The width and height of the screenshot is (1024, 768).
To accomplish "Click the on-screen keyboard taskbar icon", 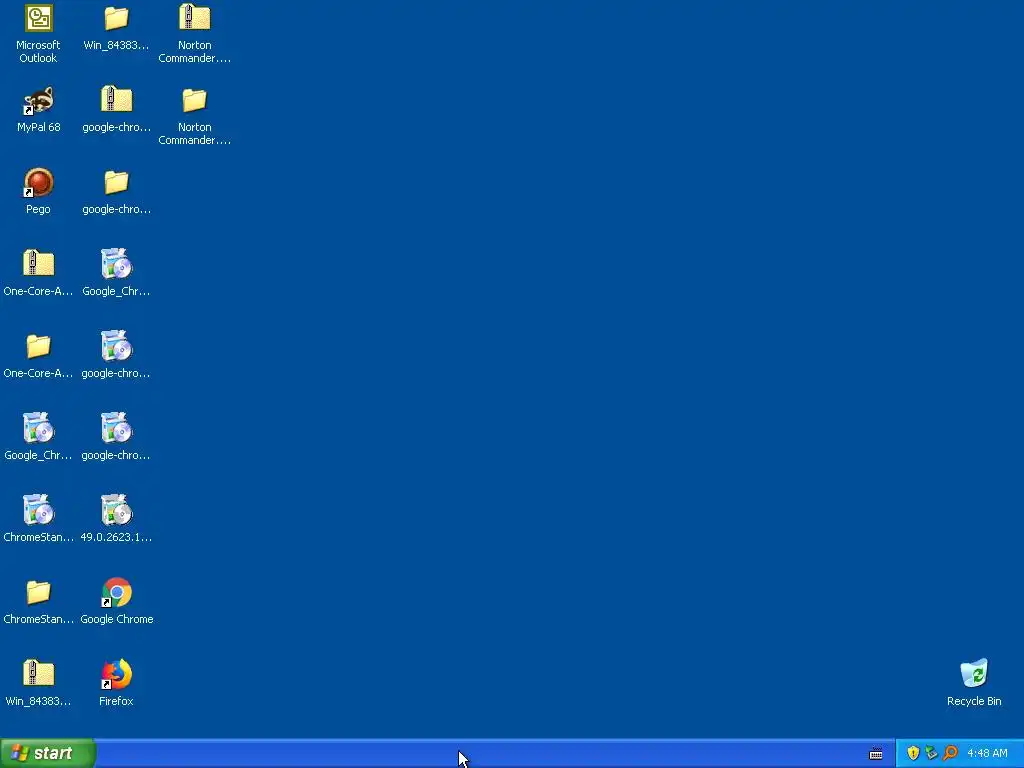I will [x=876, y=754].
